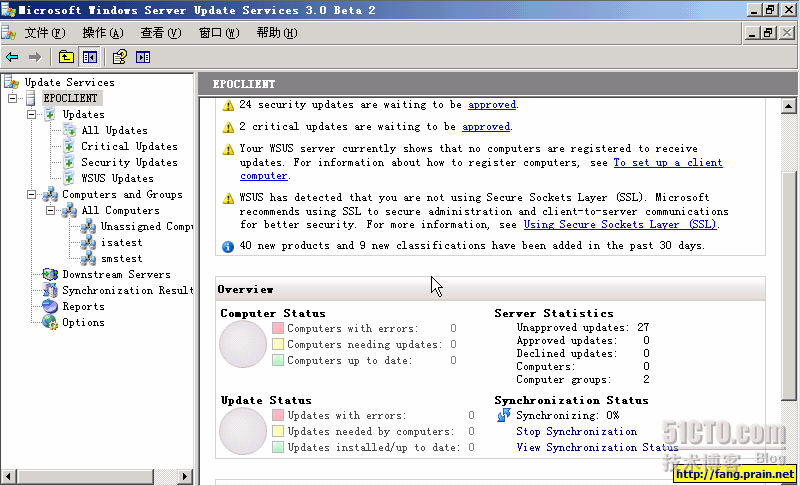
Task: Click the Back arrow toolbar icon
Action: point(12,57)
